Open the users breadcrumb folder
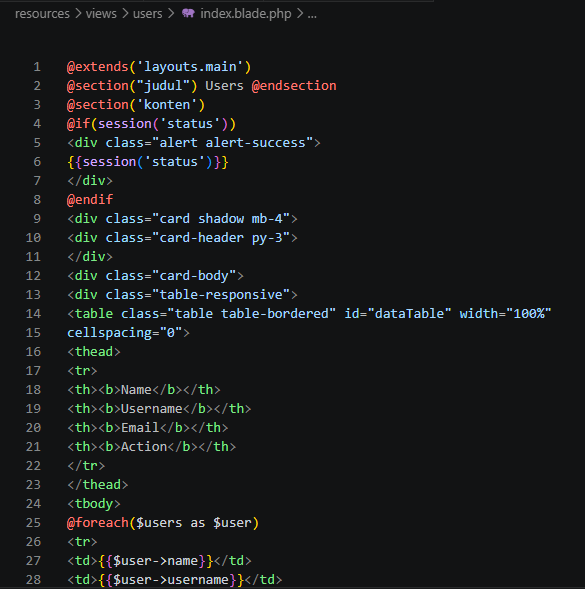The image size is (585, 589). (x=148, y=14)
